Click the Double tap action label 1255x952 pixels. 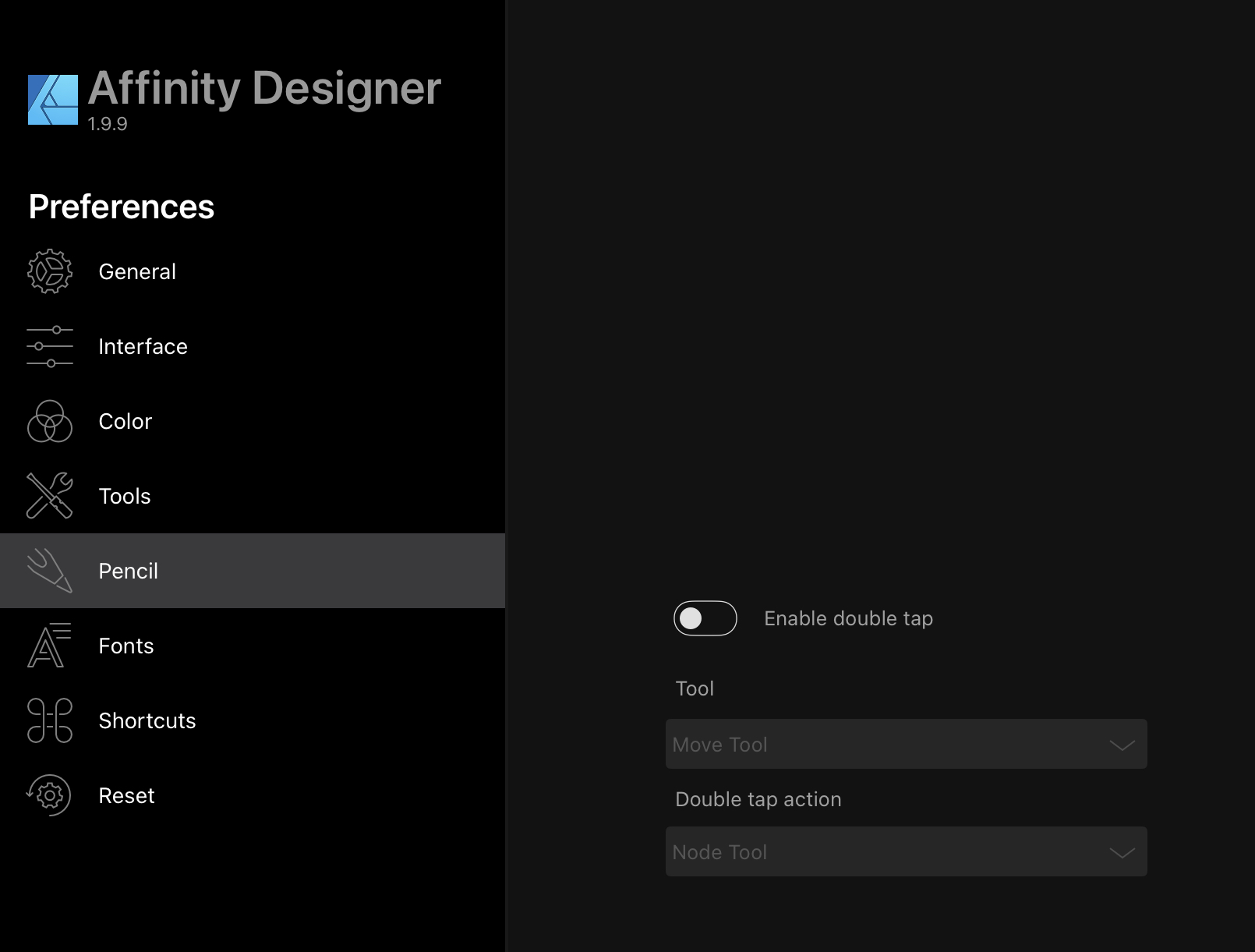[758, 799]
